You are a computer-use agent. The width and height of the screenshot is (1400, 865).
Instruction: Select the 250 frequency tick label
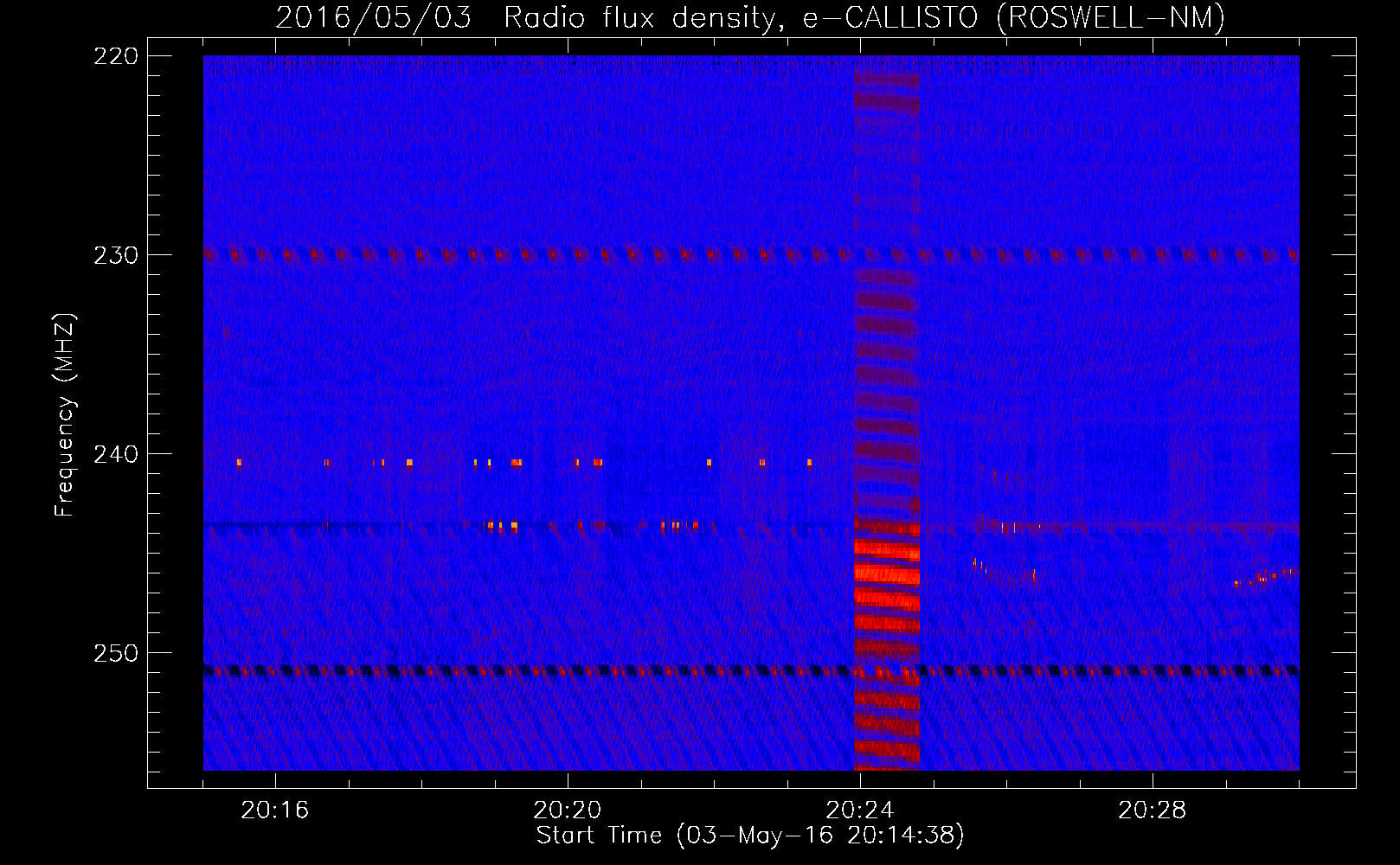(116, 653)
